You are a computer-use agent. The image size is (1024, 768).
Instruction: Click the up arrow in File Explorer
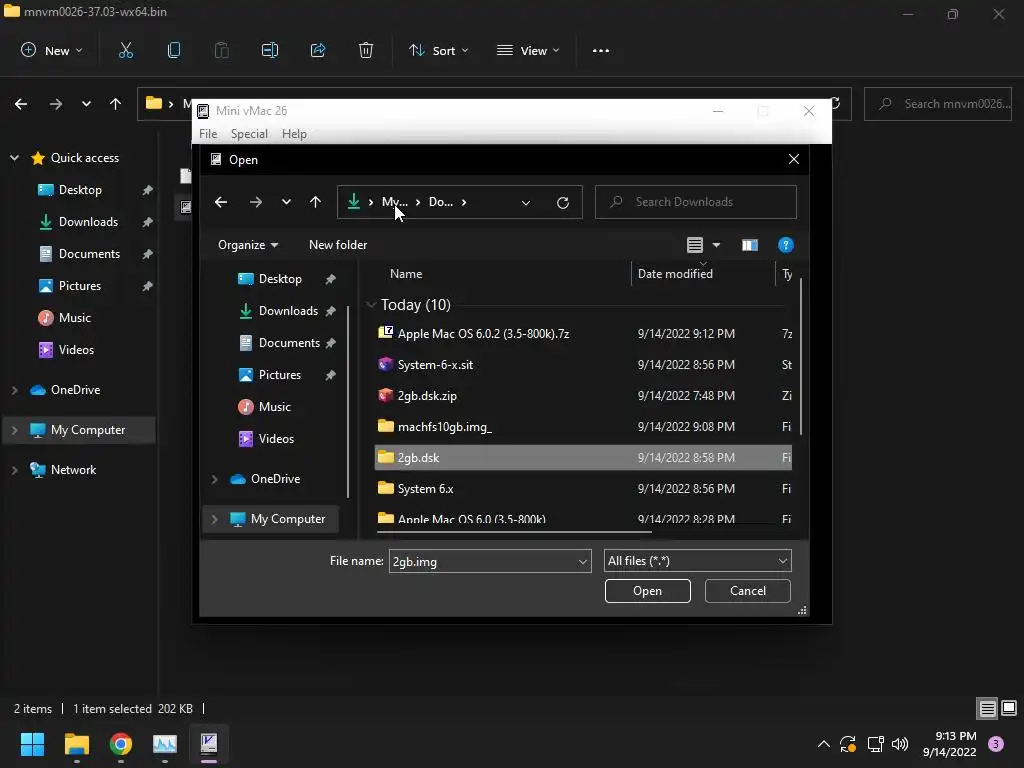click(x=116, y=104)
